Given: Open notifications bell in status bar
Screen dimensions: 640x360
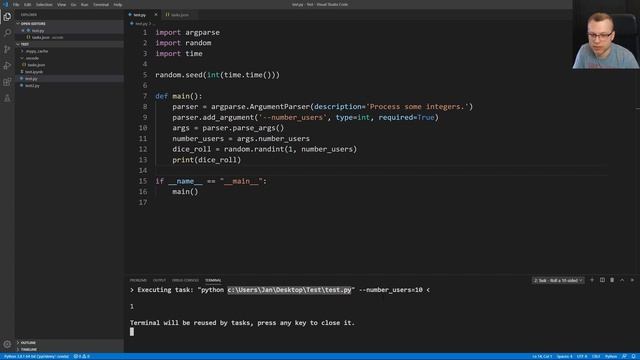Looking at the screenshot, I should (x=633, y=356).
